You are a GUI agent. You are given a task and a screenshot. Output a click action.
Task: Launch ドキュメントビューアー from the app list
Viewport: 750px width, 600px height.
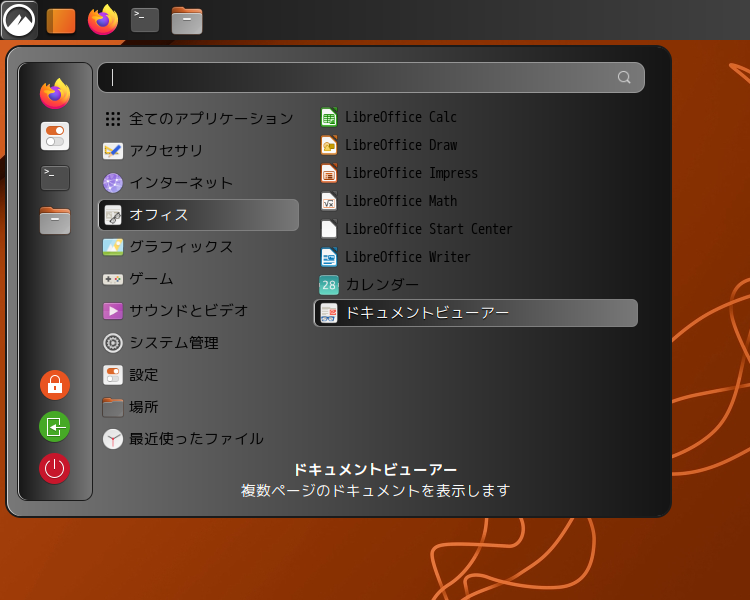click(476, 313)
